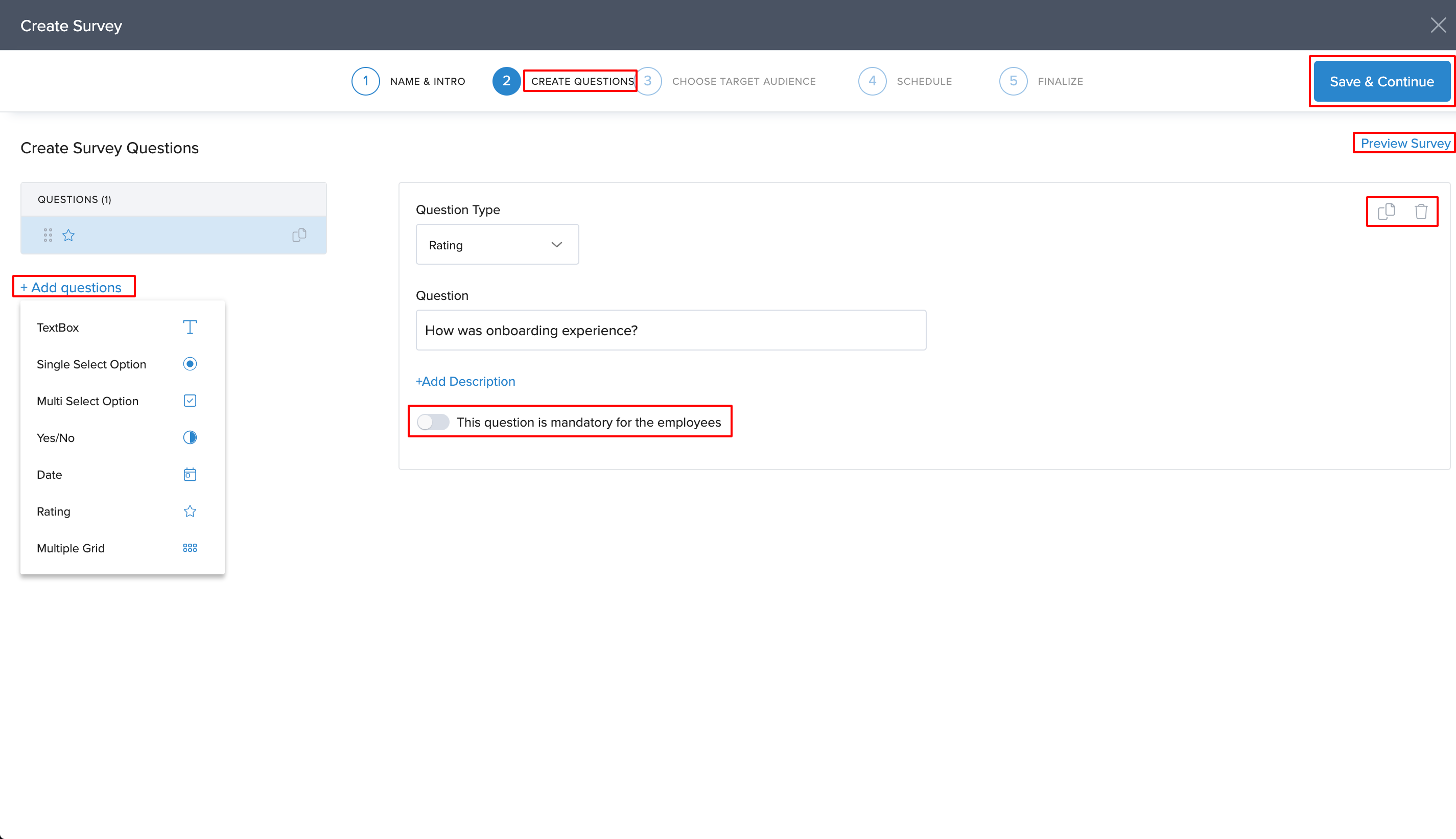Click + Add questions expander

(72, 288)
